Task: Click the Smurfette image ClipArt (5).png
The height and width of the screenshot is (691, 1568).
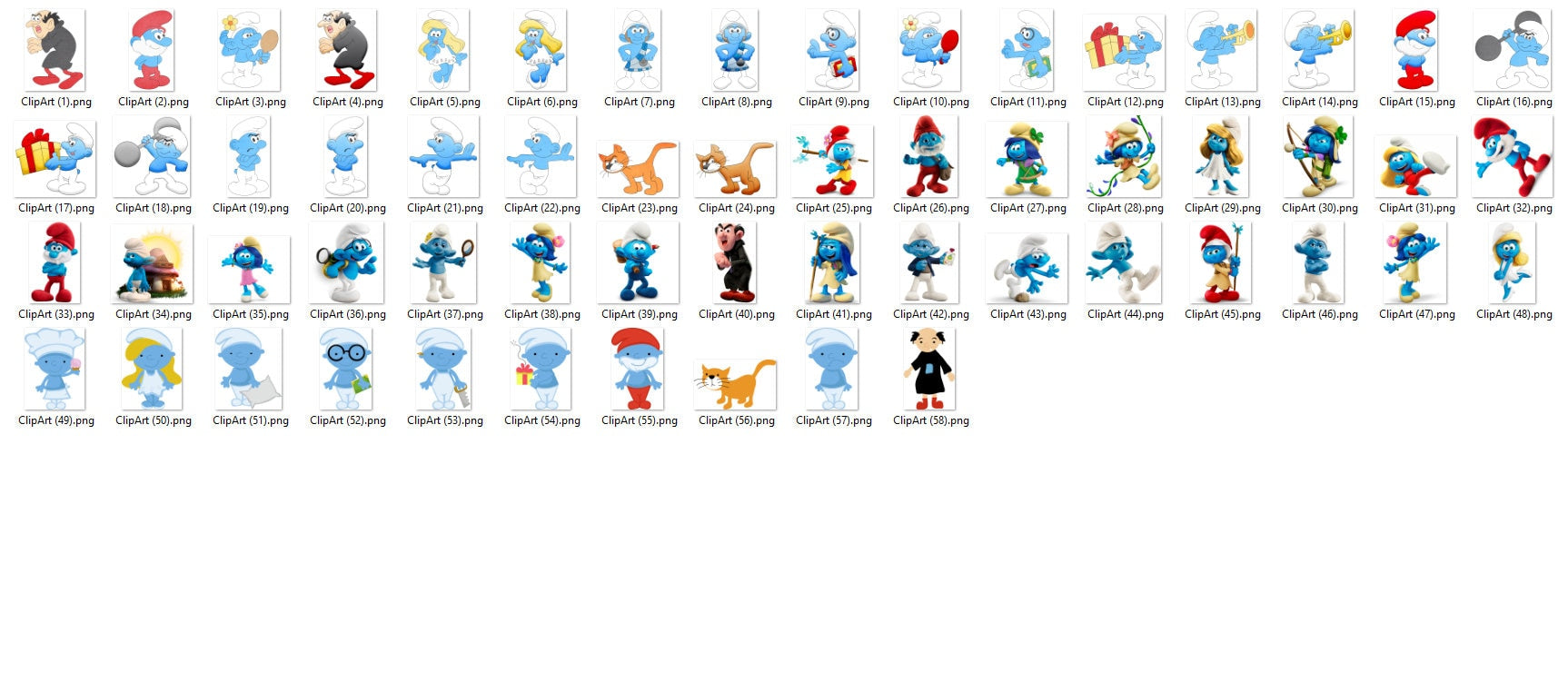Action: (x=444, y=51)
